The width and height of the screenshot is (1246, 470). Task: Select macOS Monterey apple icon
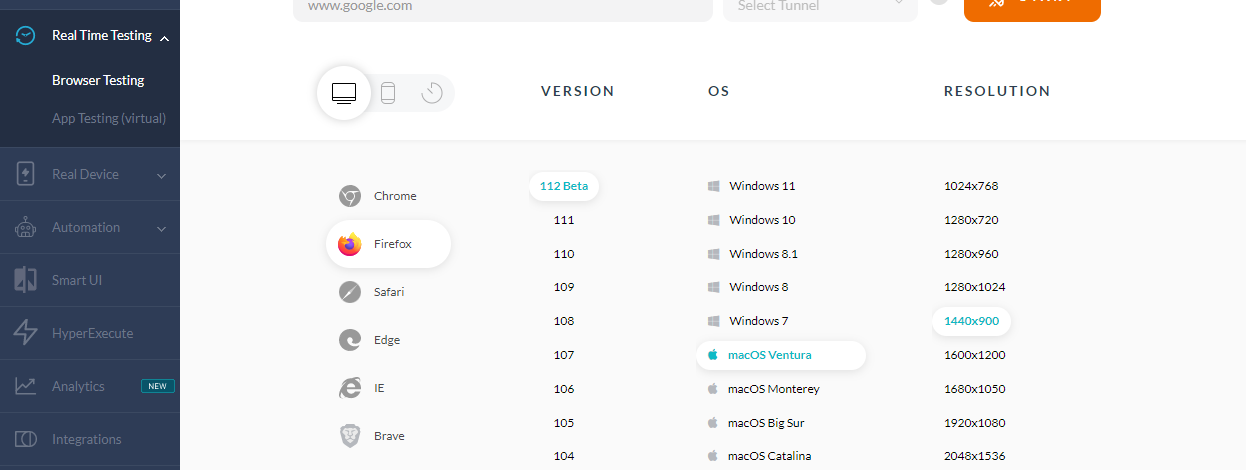[713, 388]
